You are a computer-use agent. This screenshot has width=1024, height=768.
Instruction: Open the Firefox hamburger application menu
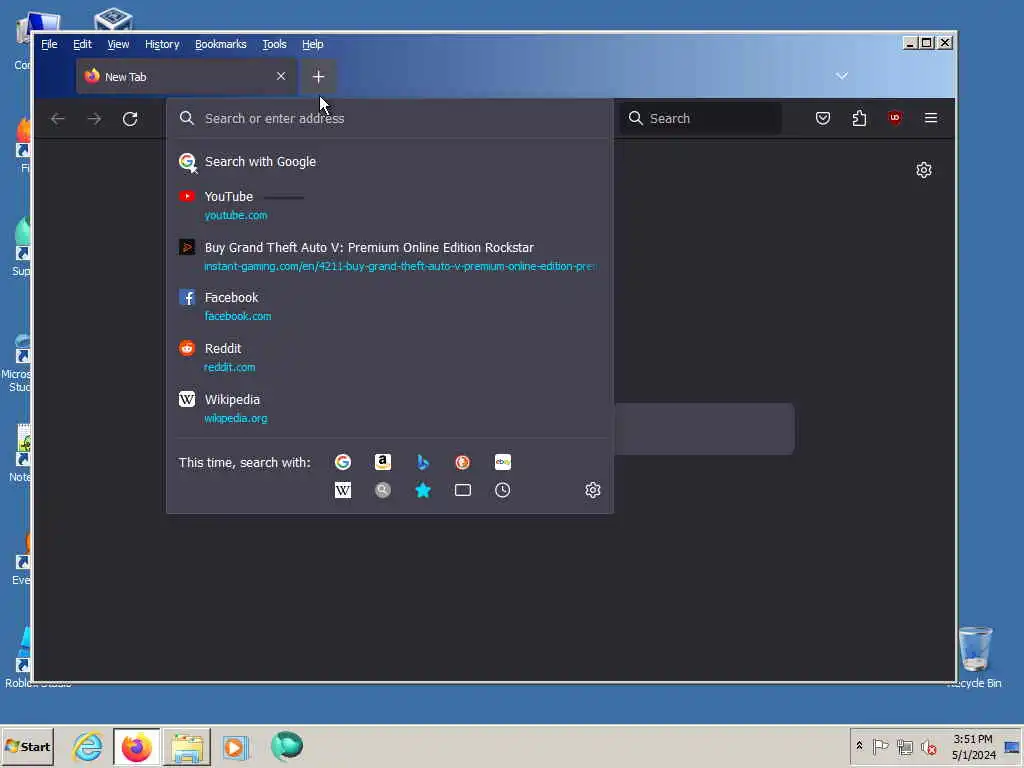pos(931,118)
